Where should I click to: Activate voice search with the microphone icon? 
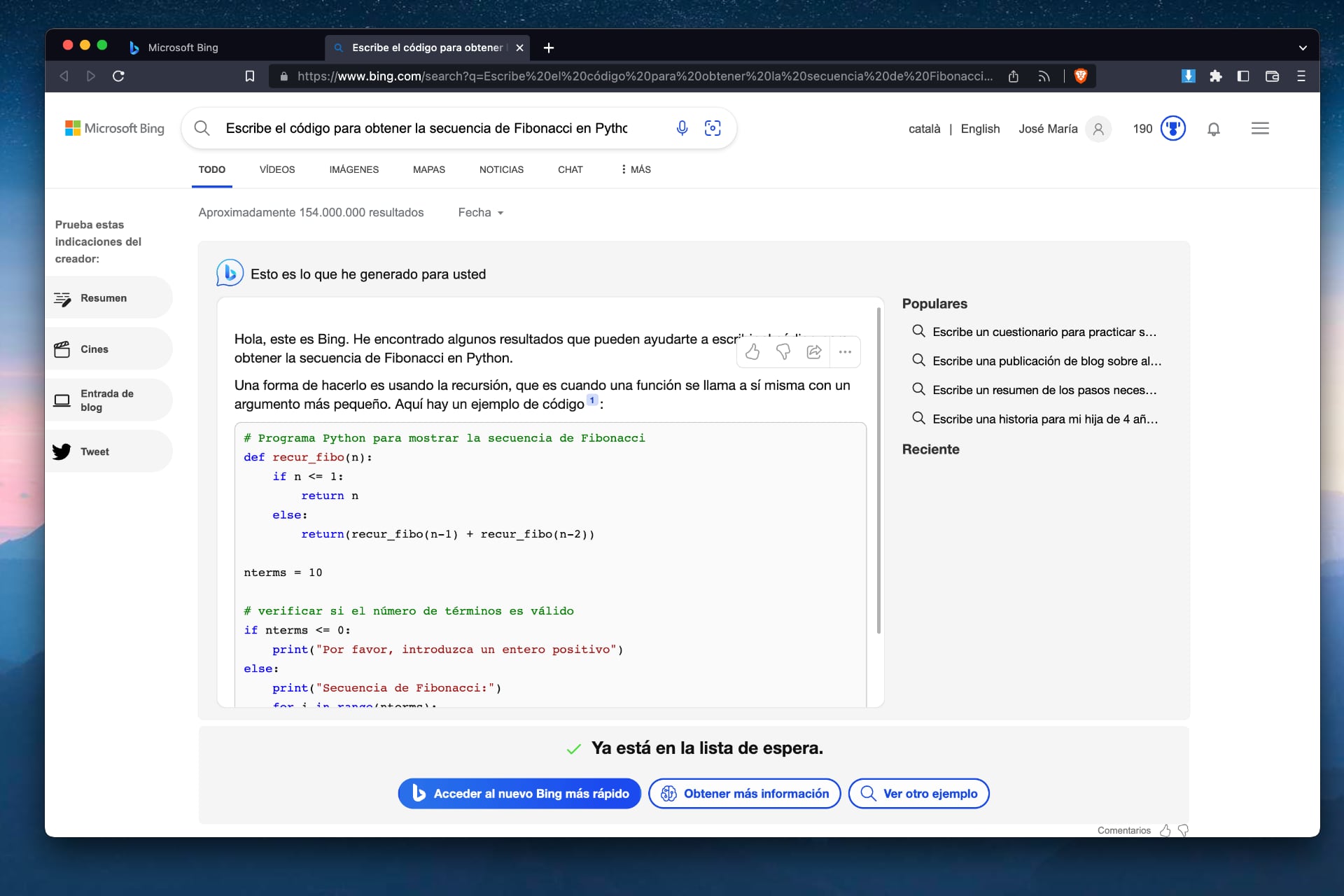pyautogui.click(x=682, y=128)
